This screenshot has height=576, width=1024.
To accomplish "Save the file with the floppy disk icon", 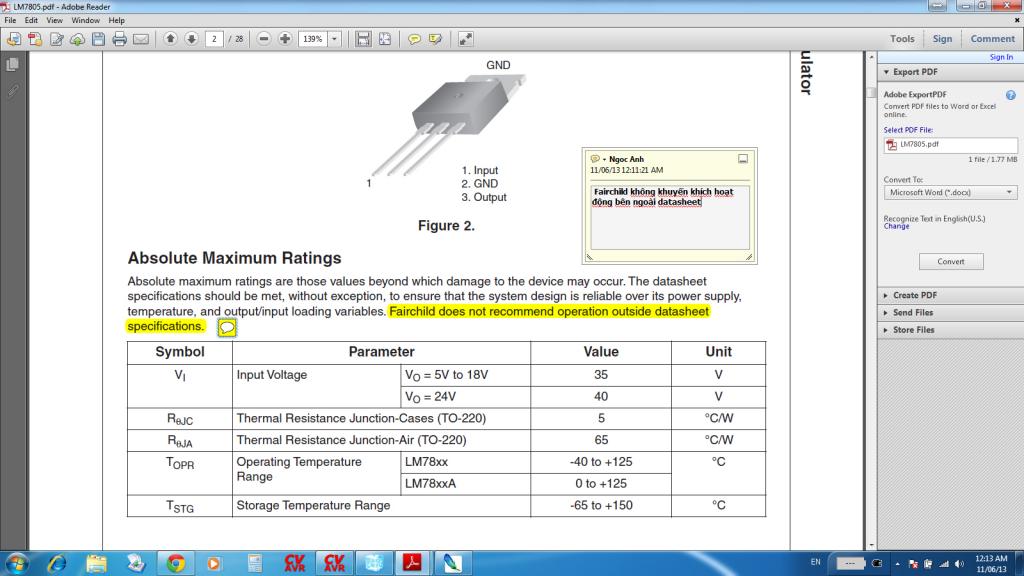I will click(x=99, y=39).
